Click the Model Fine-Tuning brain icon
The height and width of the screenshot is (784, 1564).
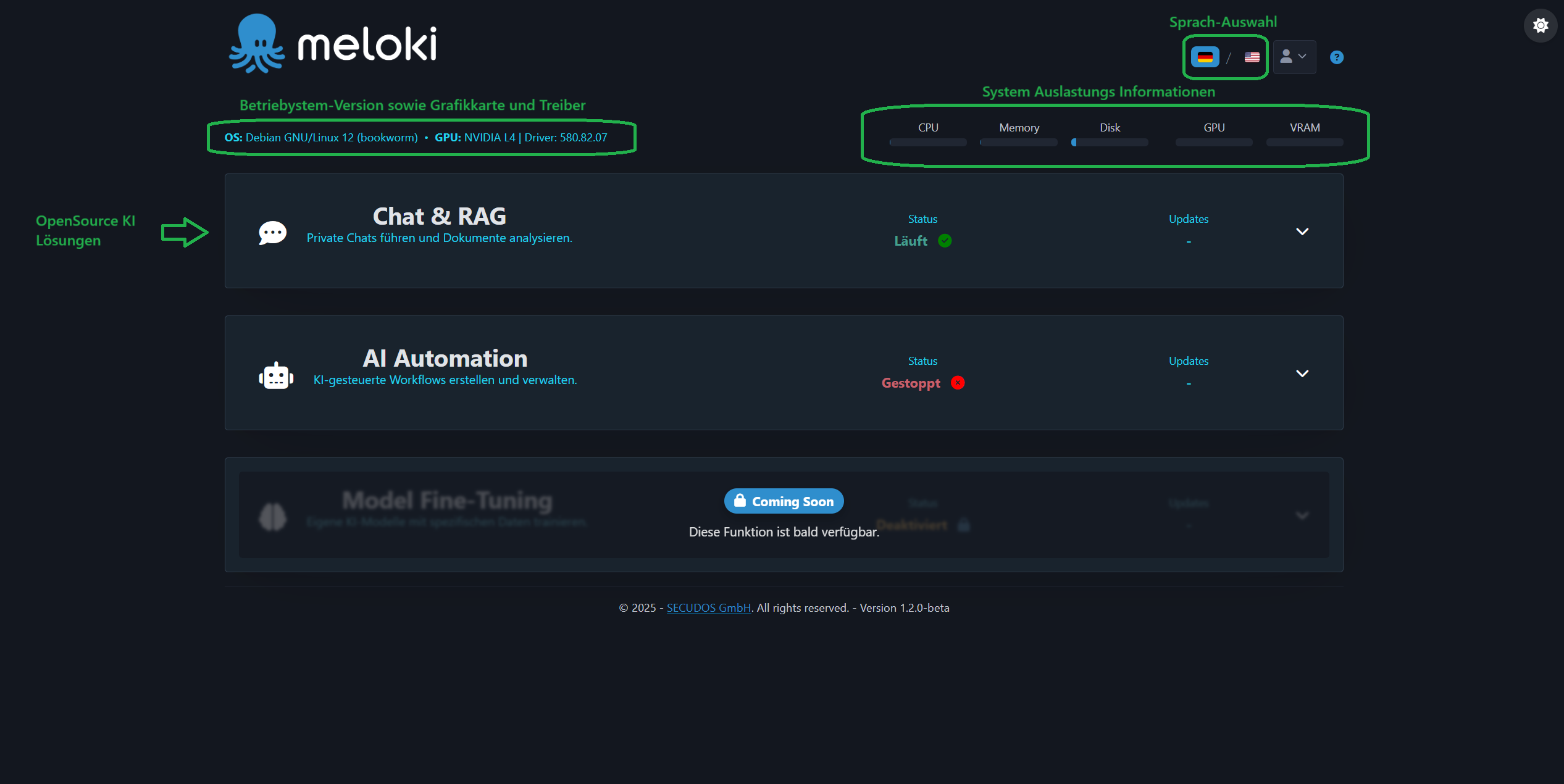(x=274, y=516)
